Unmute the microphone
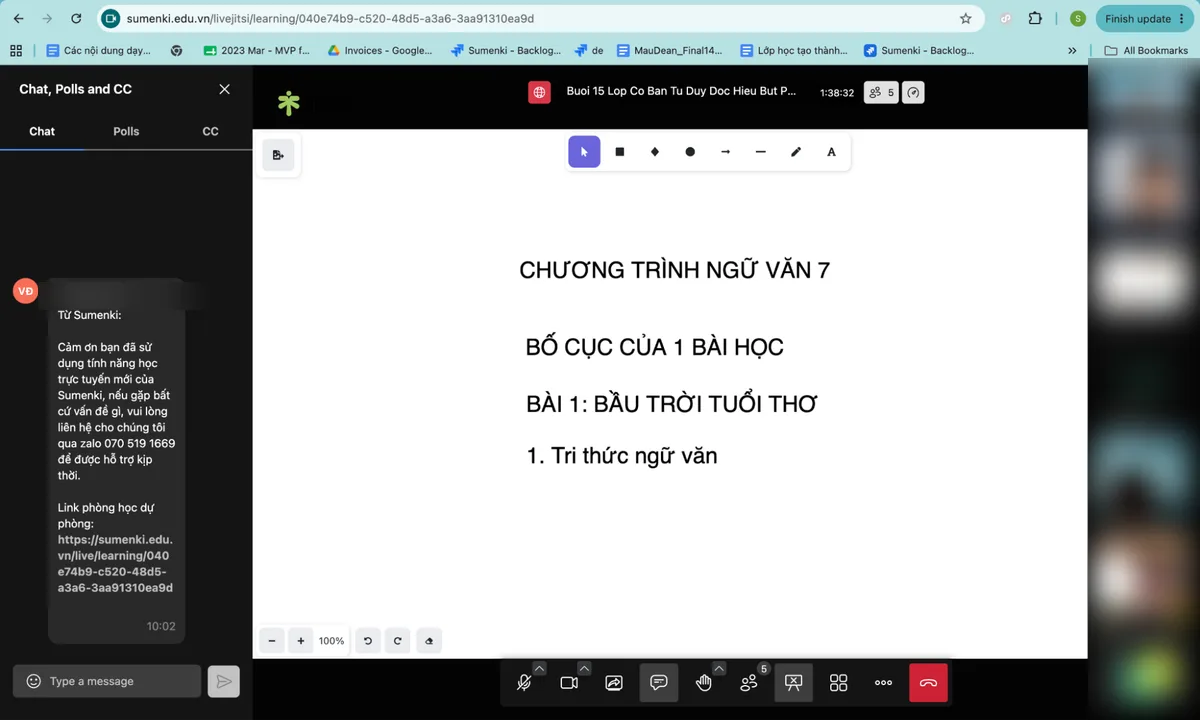The width and height of the screenshot is (1200, 720). pos(524,682)
